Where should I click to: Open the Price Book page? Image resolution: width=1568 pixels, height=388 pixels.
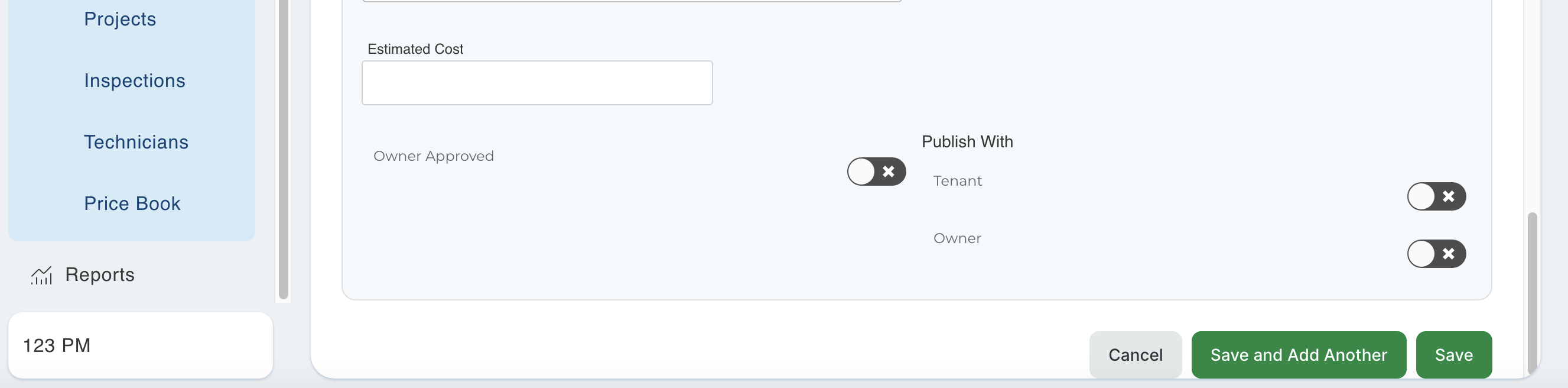point(132,204)
